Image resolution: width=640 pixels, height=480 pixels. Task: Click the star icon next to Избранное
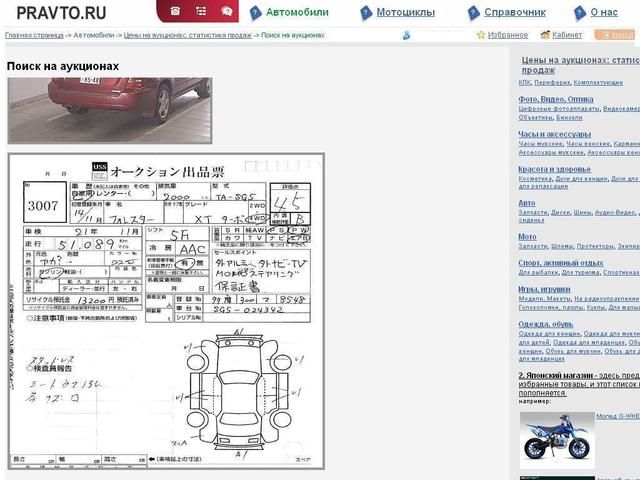pos(481,35)
